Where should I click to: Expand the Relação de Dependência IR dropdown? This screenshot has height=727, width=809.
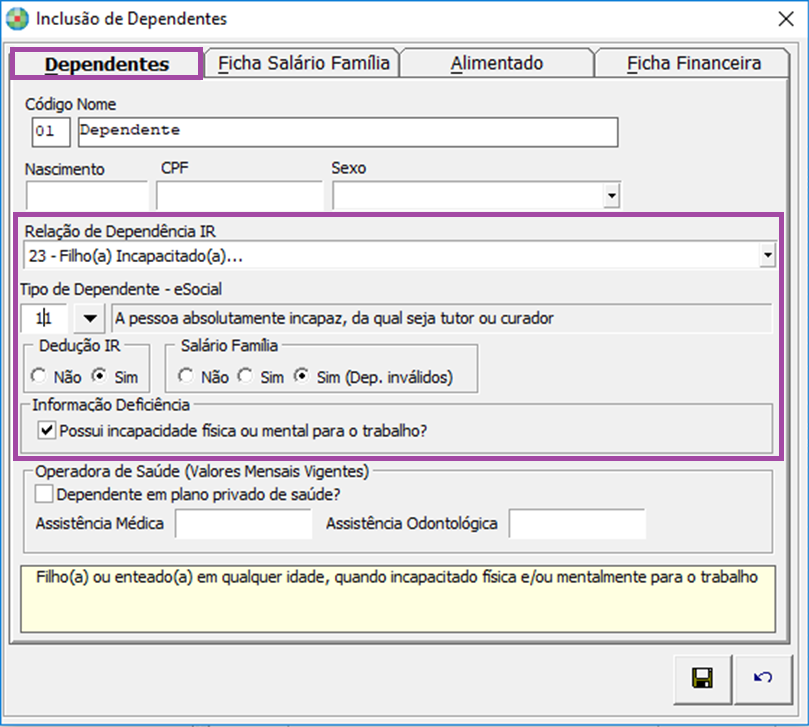pyautogui.click(x=767, y=255)
